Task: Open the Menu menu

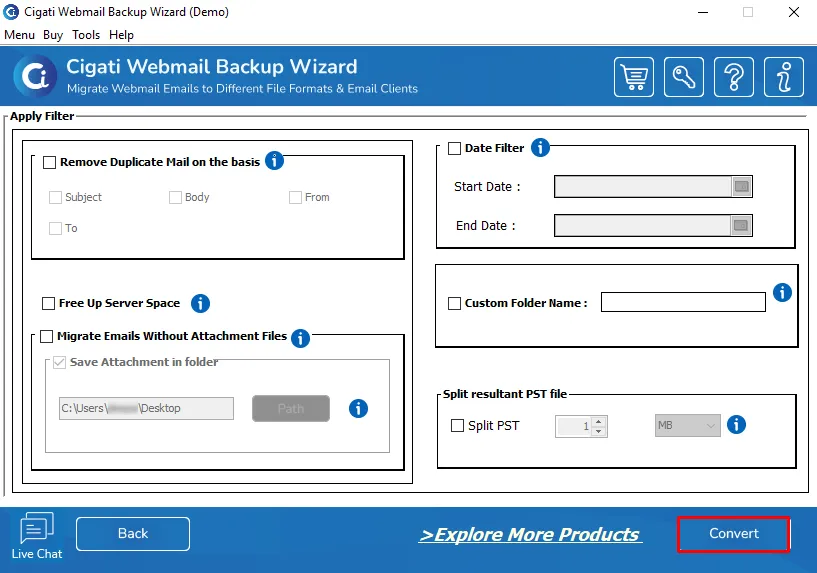Action: pyautogui.click(x=19, y=35)
